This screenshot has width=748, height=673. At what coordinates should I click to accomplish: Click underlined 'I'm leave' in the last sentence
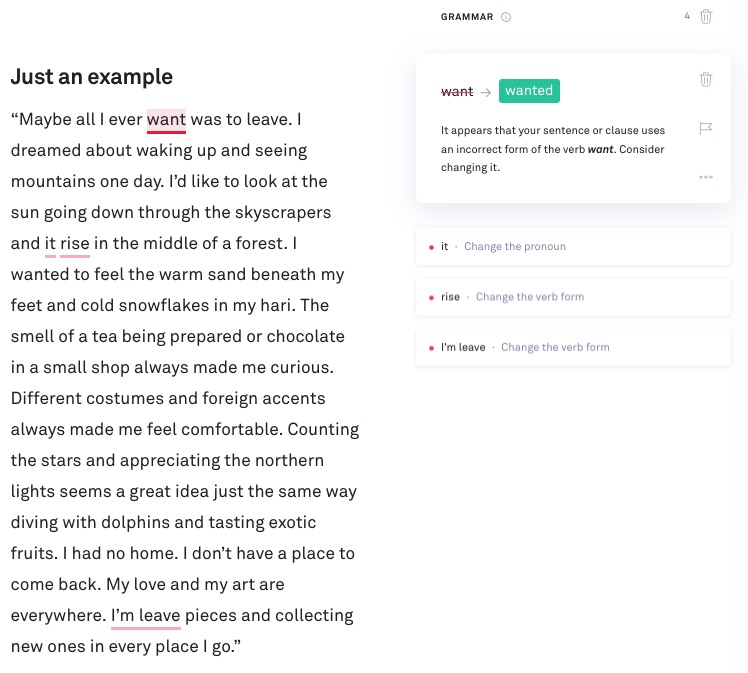(146, 615)
